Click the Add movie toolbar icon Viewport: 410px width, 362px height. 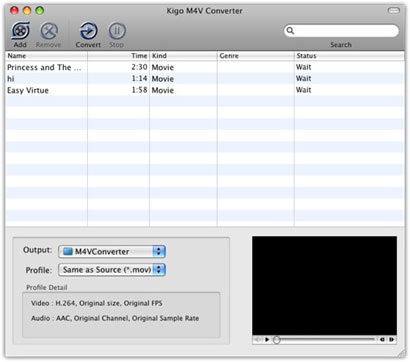tap(20, 31)
